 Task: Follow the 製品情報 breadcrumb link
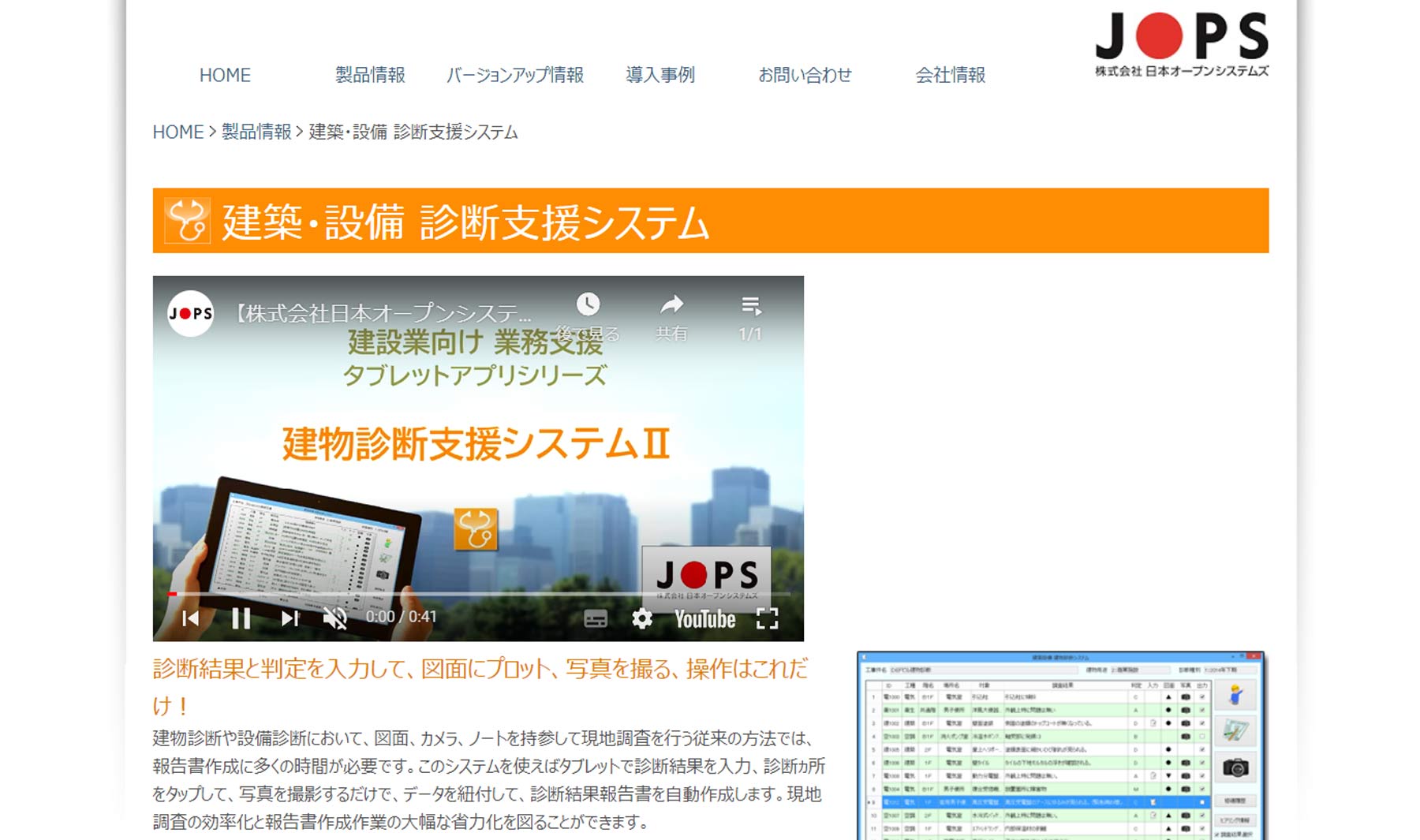point(256,132)
